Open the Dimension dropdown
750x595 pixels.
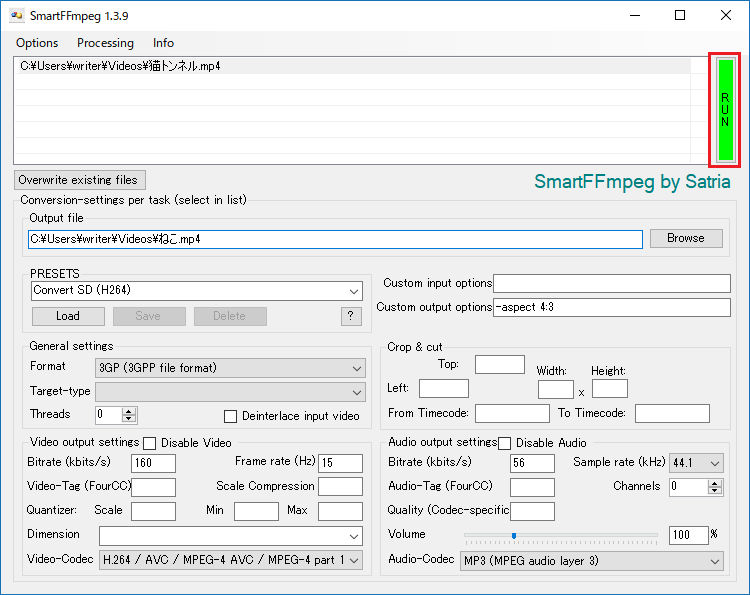pyautogui.click(x=231, y=536)
